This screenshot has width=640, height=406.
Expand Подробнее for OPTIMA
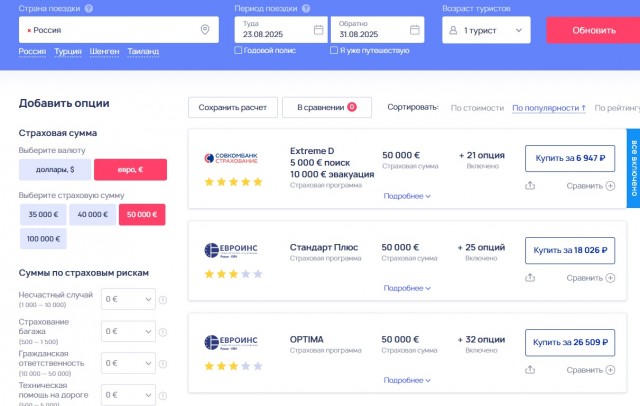click(x=407, y=380)
